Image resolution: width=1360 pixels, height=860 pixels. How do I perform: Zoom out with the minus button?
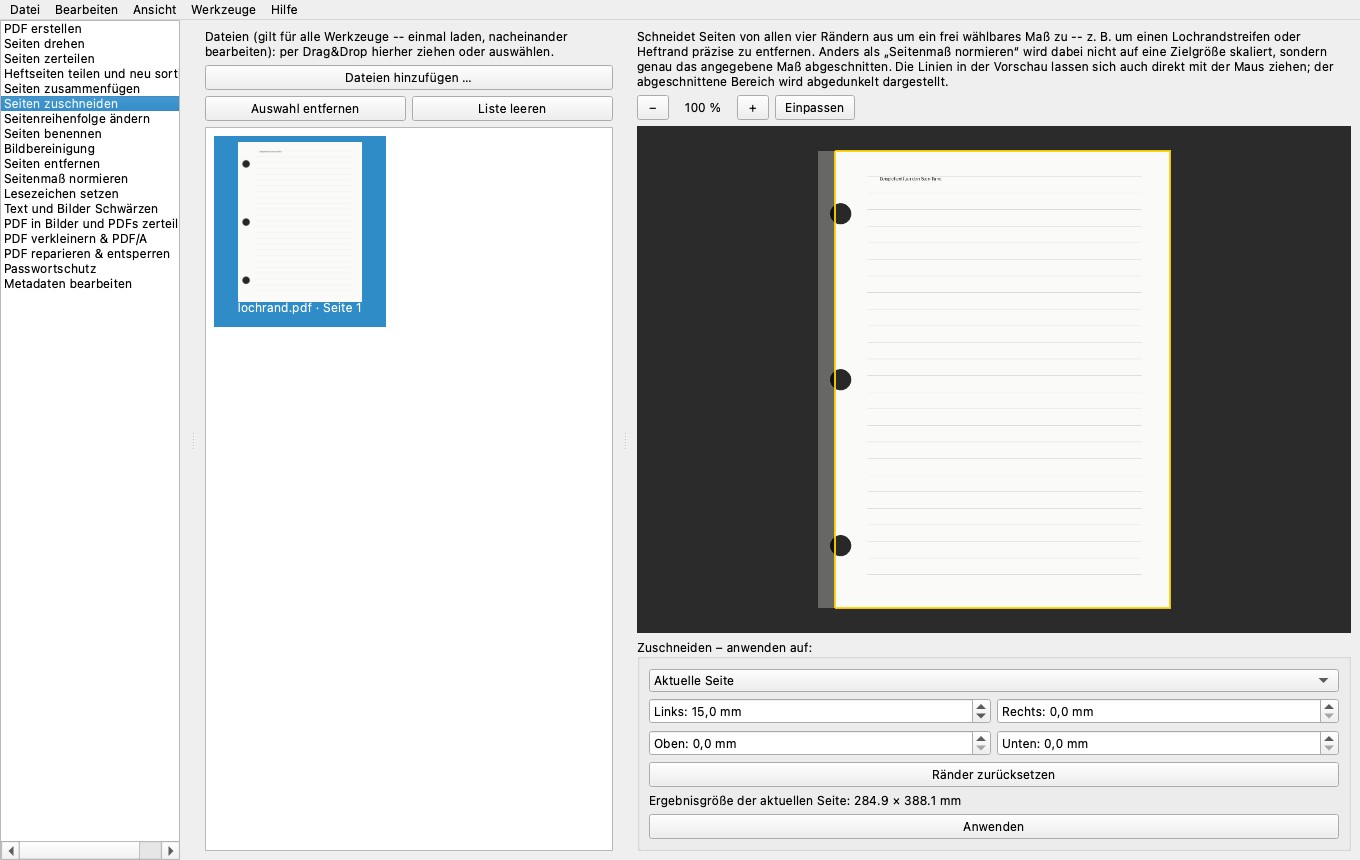[x=653, y=108]
